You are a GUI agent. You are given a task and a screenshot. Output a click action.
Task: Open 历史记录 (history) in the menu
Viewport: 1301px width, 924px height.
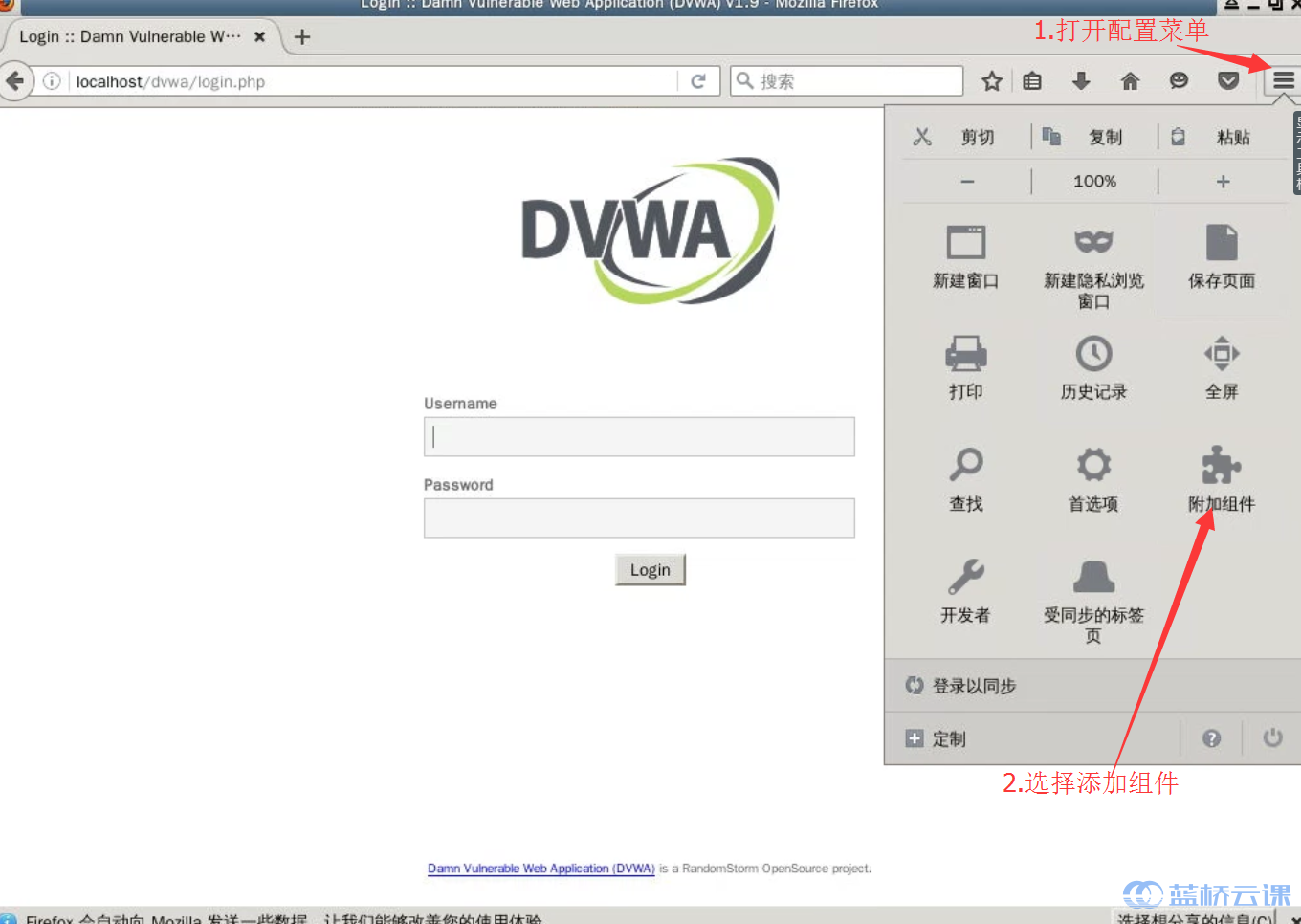tap(1093, 367)
